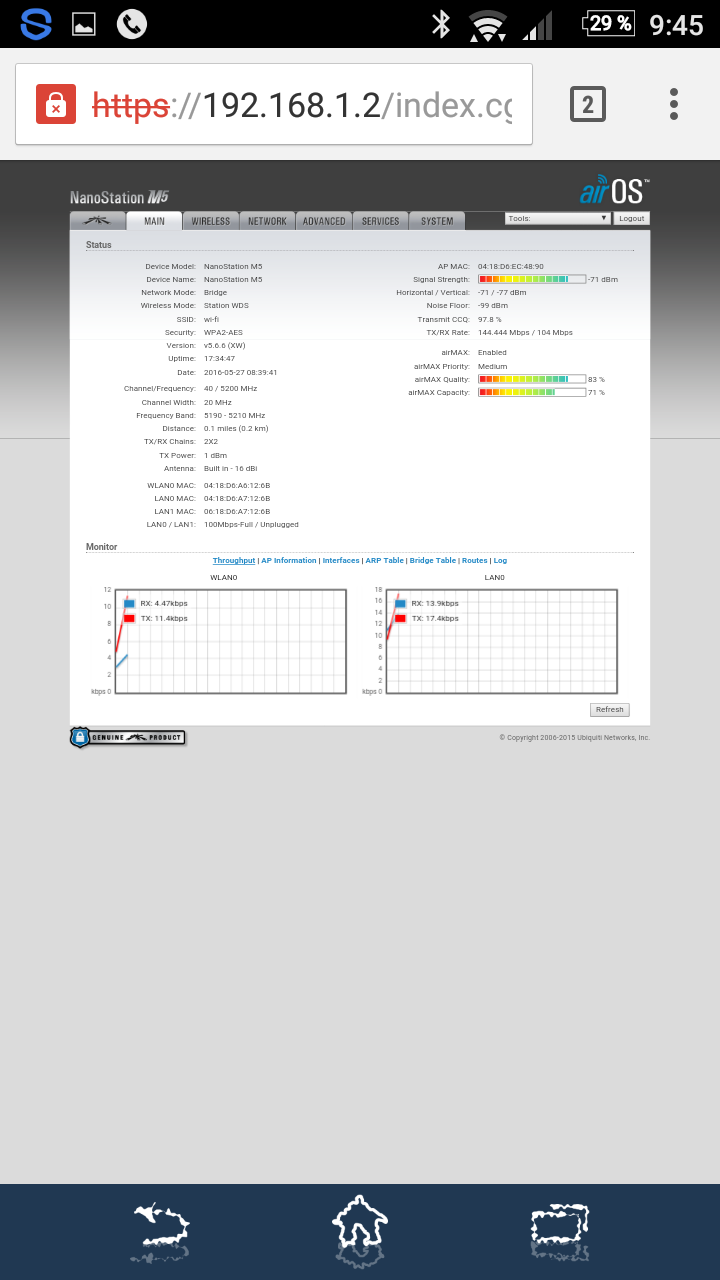Tap the image notification icon
The image size is (720, 1280).
click(x=84, y=25)
